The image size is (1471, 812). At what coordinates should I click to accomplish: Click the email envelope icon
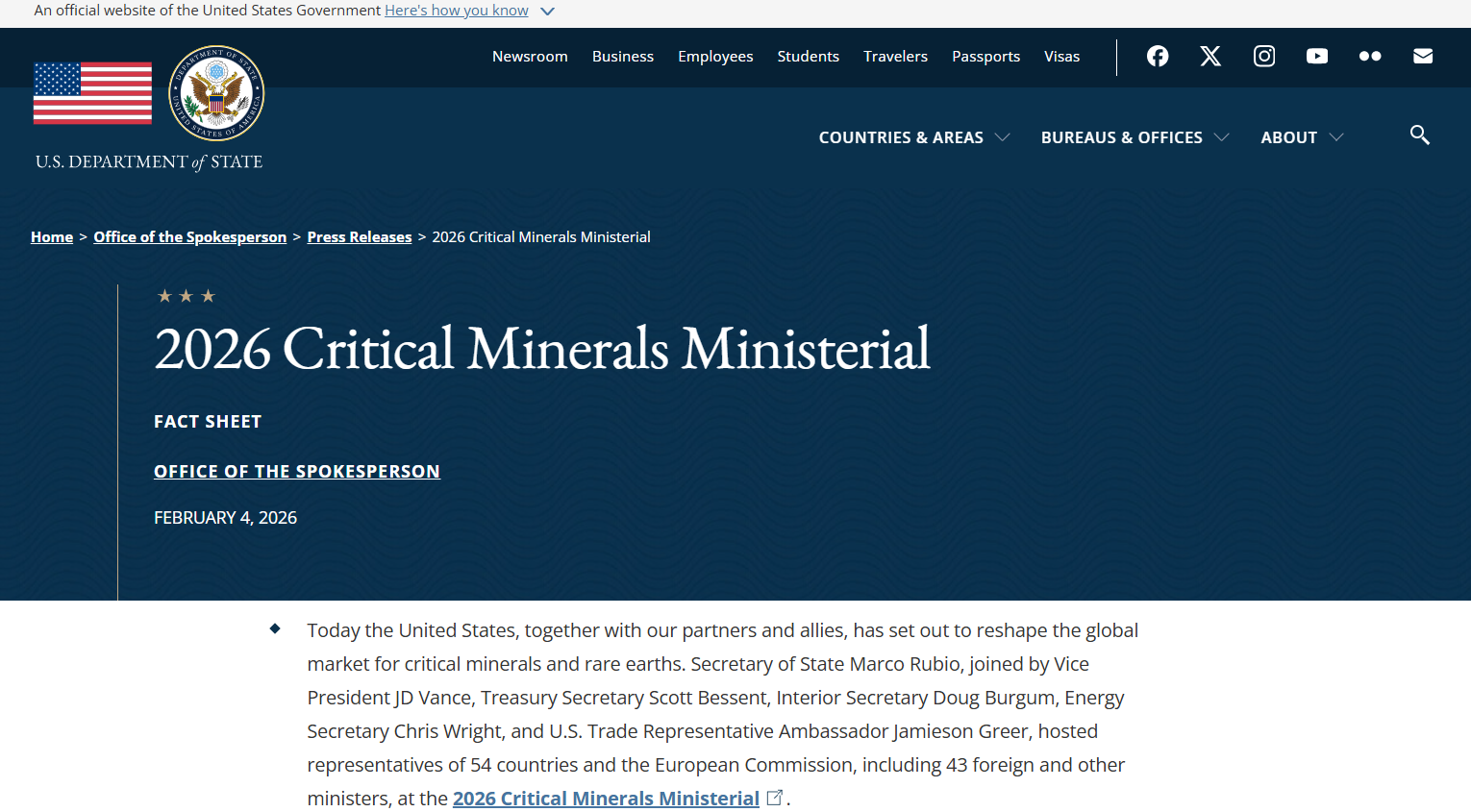(1423, 57)
